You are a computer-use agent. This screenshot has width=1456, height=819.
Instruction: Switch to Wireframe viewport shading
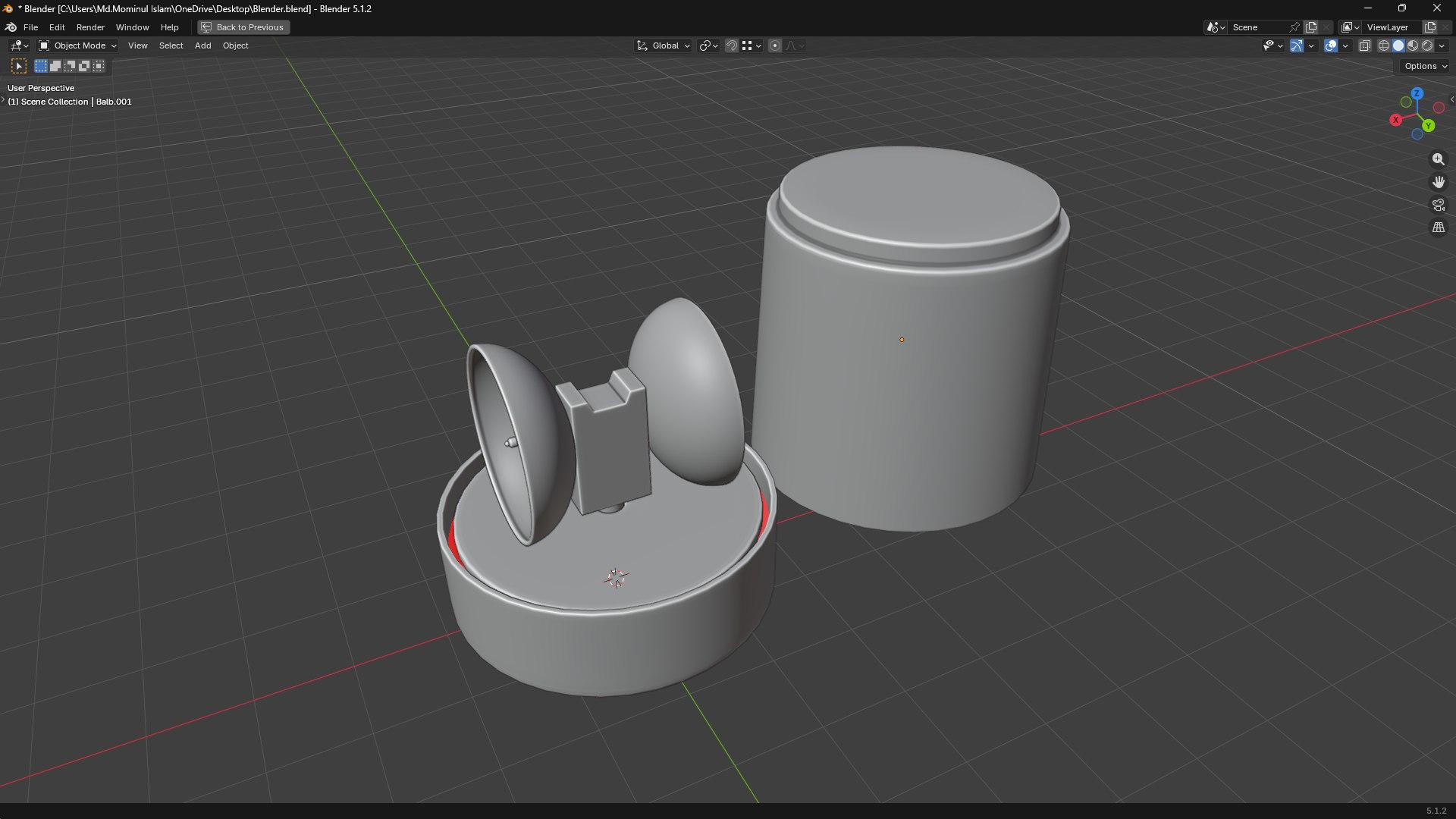1384,45
